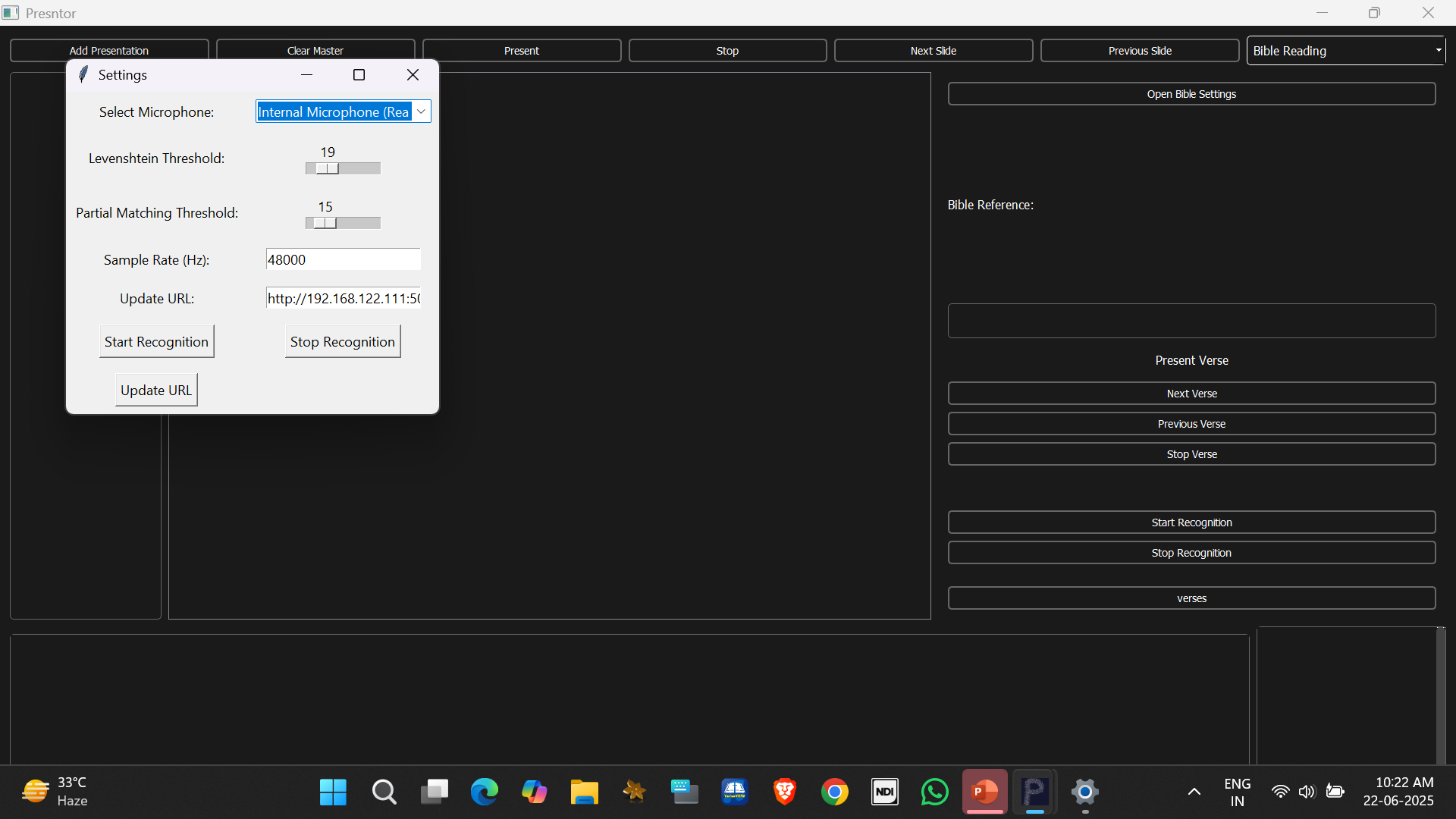Open Google Chrome from the taskbar
Image resolution: width=1456 pixels, height=819 pixels.
(x=834, y=792)
